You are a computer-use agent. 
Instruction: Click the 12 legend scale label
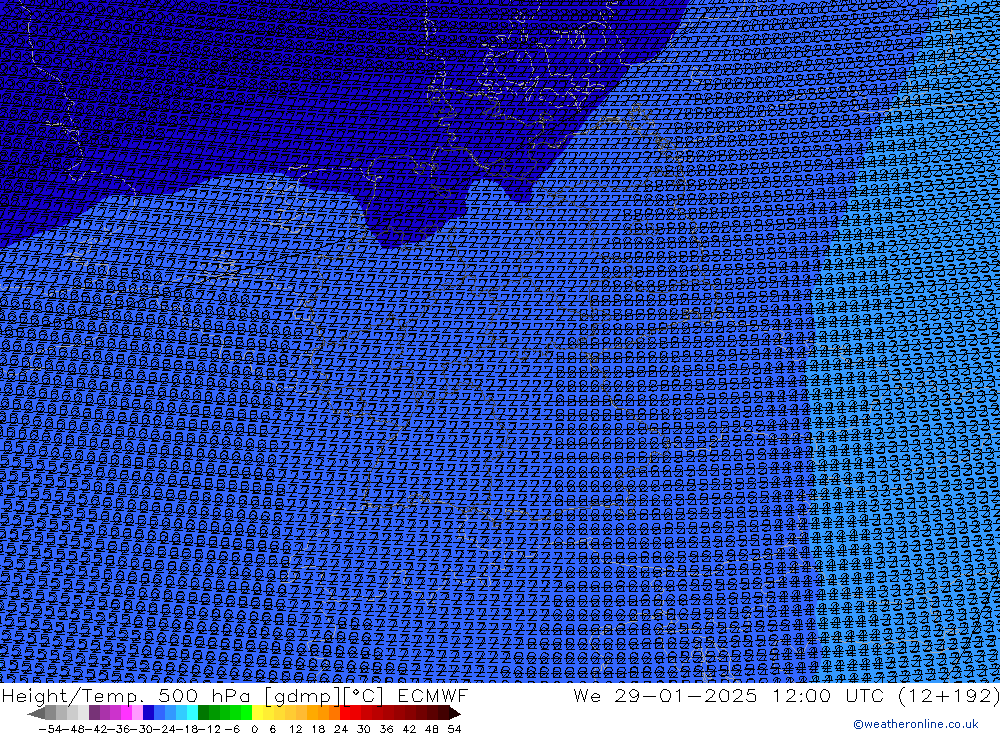(x=295, y=729)
